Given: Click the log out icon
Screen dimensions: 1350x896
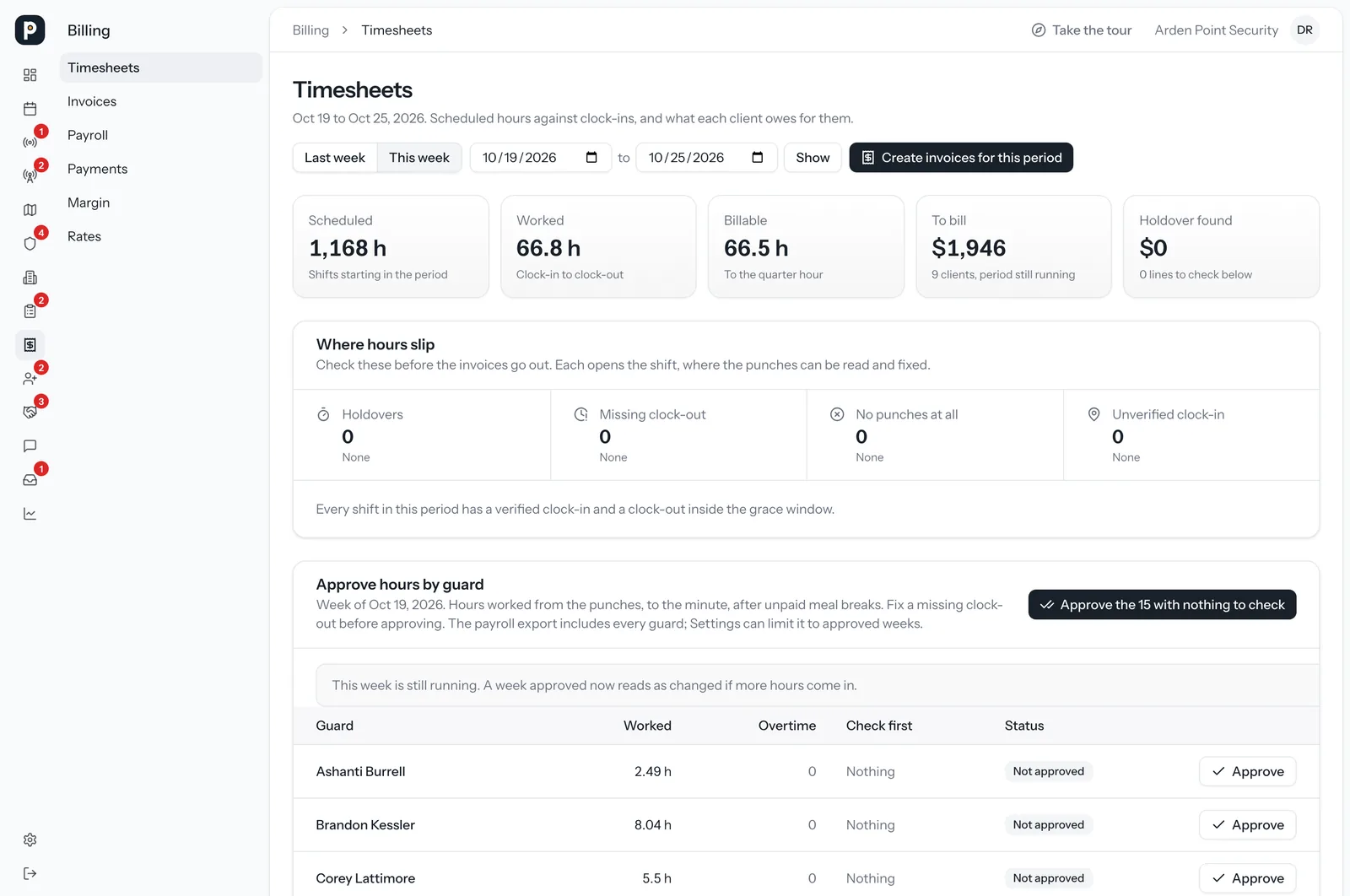Looking at the screenshot, I should tap(30, 873).
